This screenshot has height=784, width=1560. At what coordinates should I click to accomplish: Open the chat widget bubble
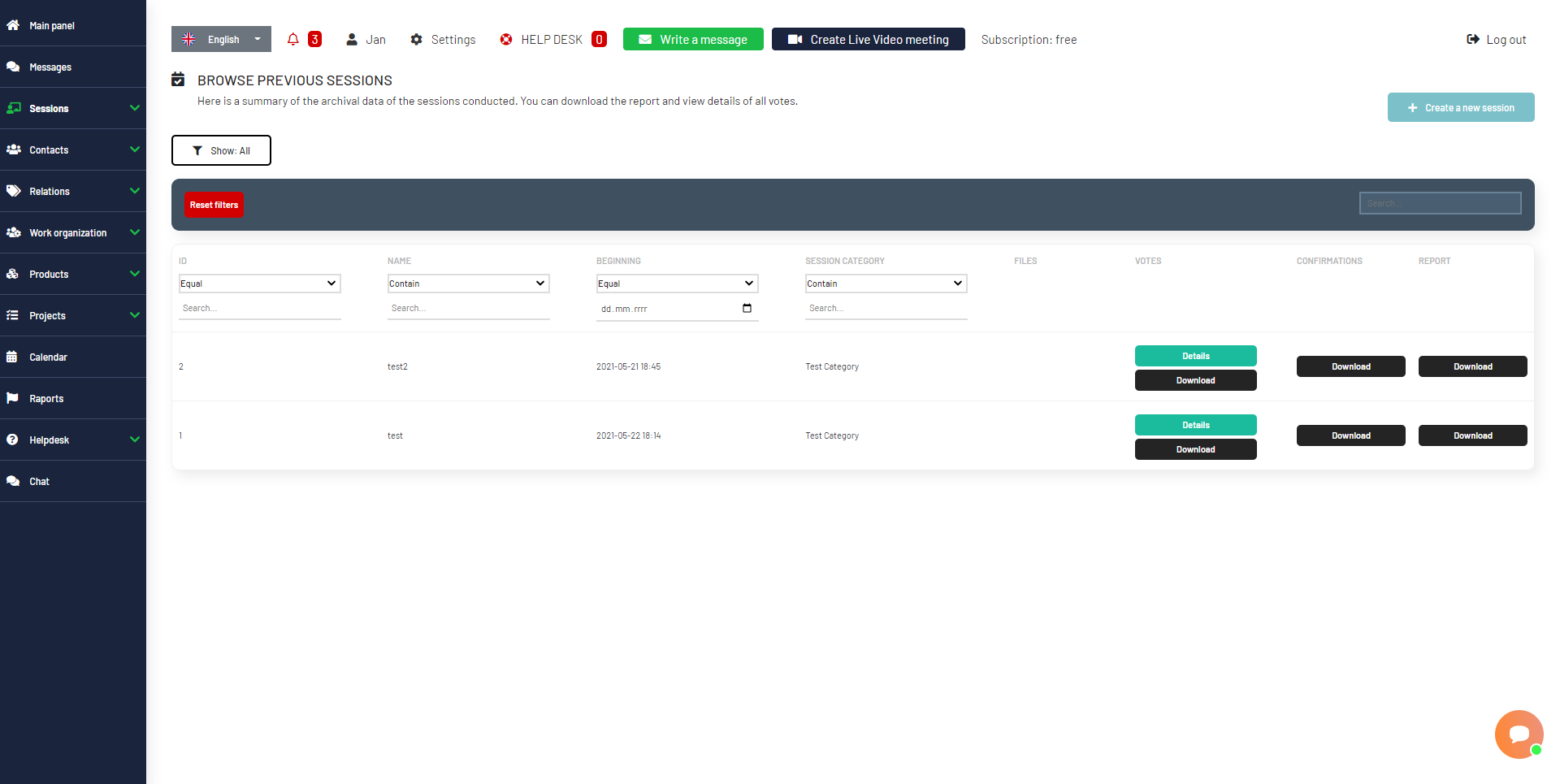(1519, 734)
